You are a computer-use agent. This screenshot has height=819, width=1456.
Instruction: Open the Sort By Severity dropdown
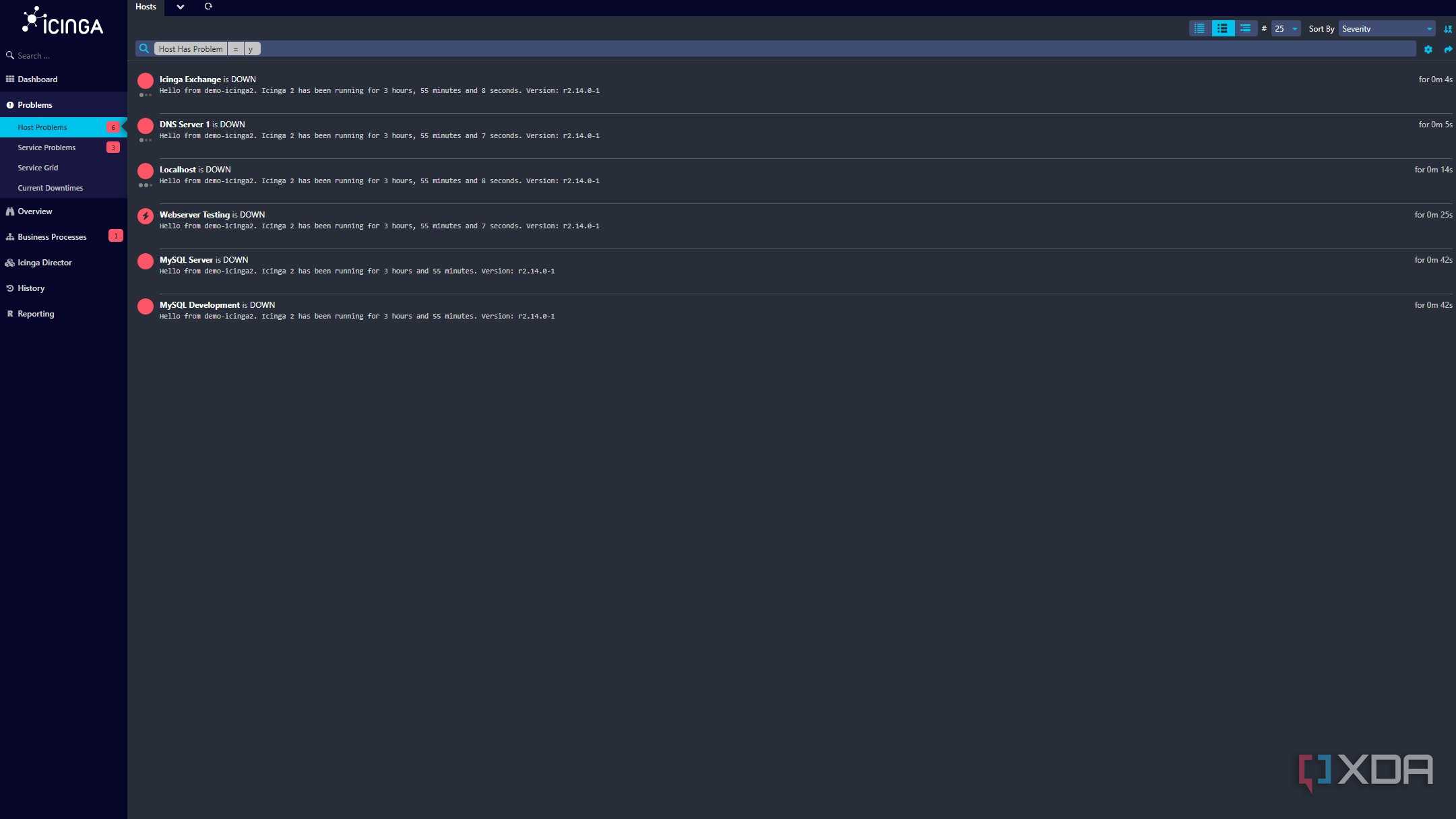pyautogui.click(x=1387, y=29)
